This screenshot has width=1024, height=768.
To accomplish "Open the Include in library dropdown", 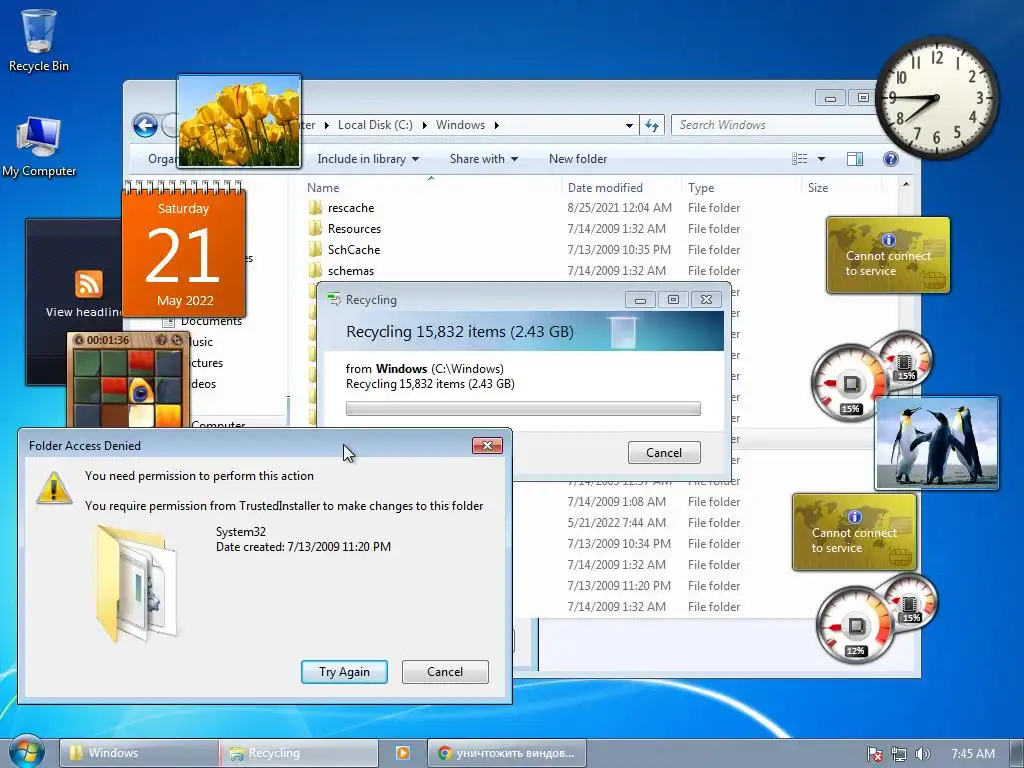I will point(368,159).
